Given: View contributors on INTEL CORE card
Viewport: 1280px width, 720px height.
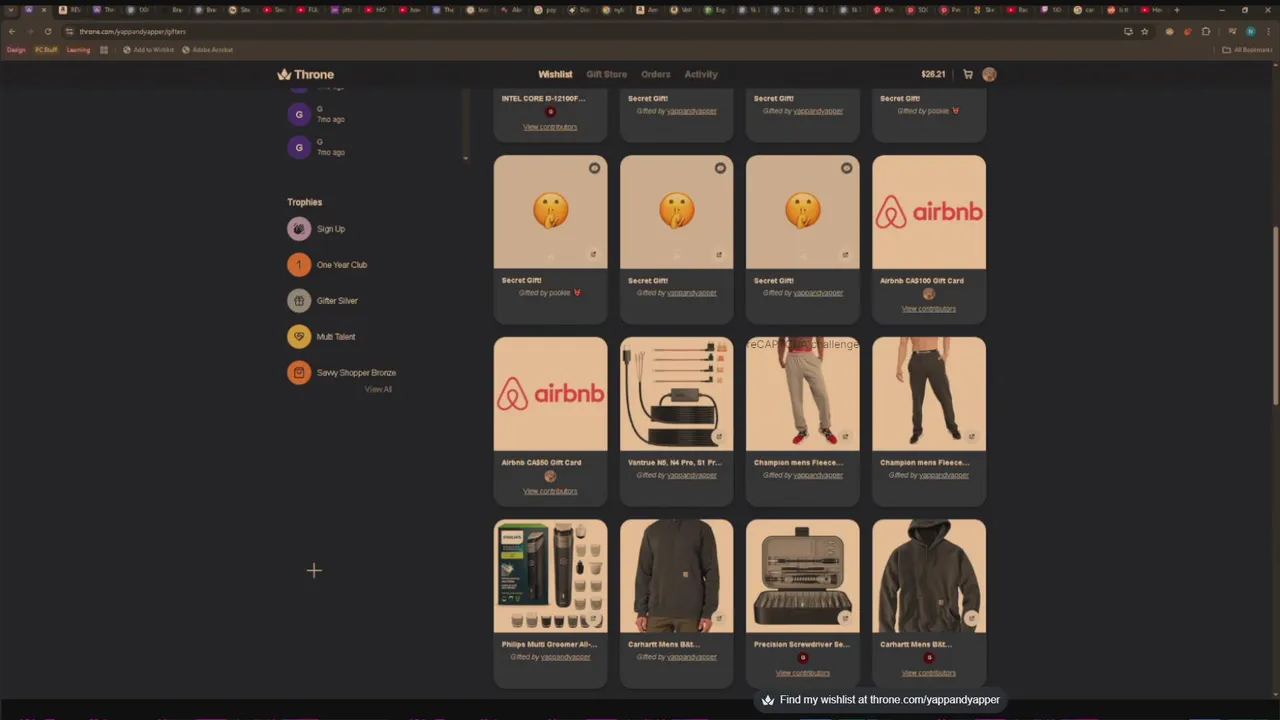Looking at the screenshot, I should tap(550, 127).
